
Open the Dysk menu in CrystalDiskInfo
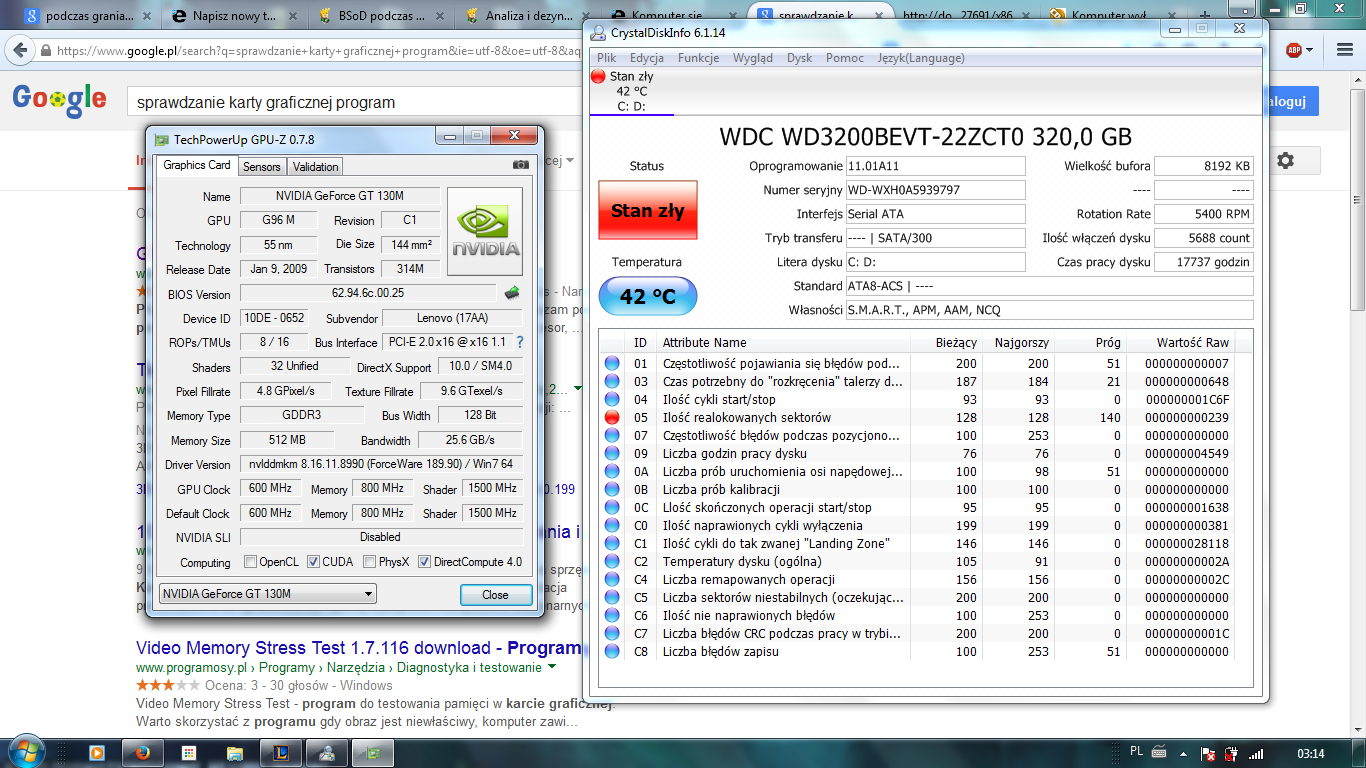800,58
